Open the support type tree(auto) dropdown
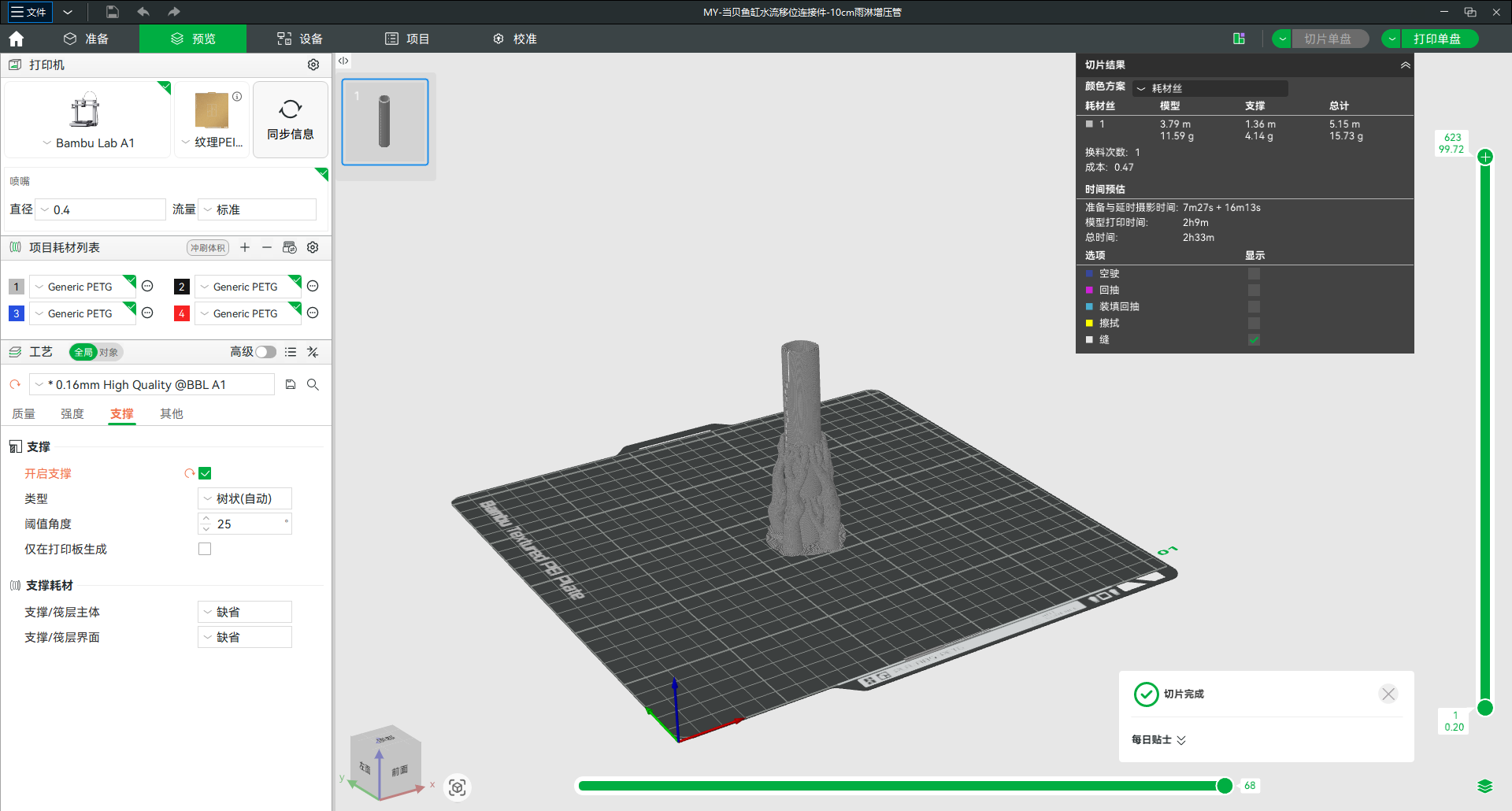The image size is (1512, 811). [245, 498]
